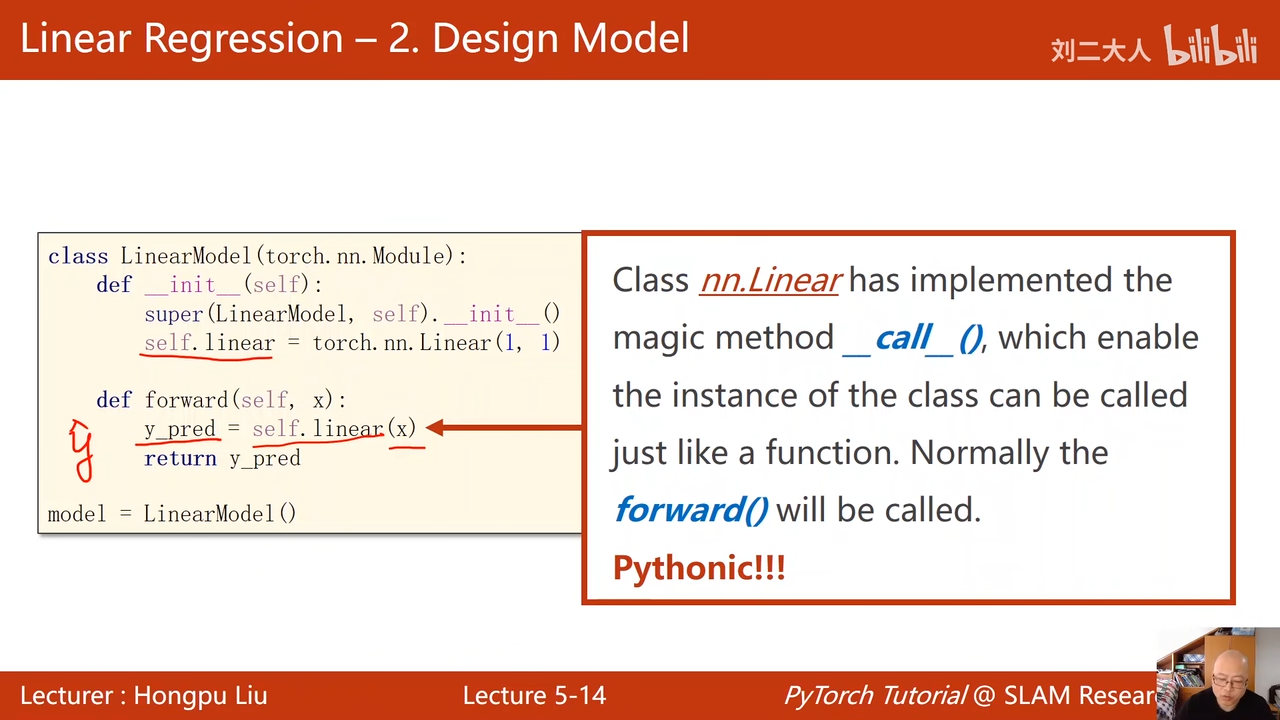This screenshot has height=720, width=1280.
Task: Click the blue __call__() method text
Action: (912, 338)
